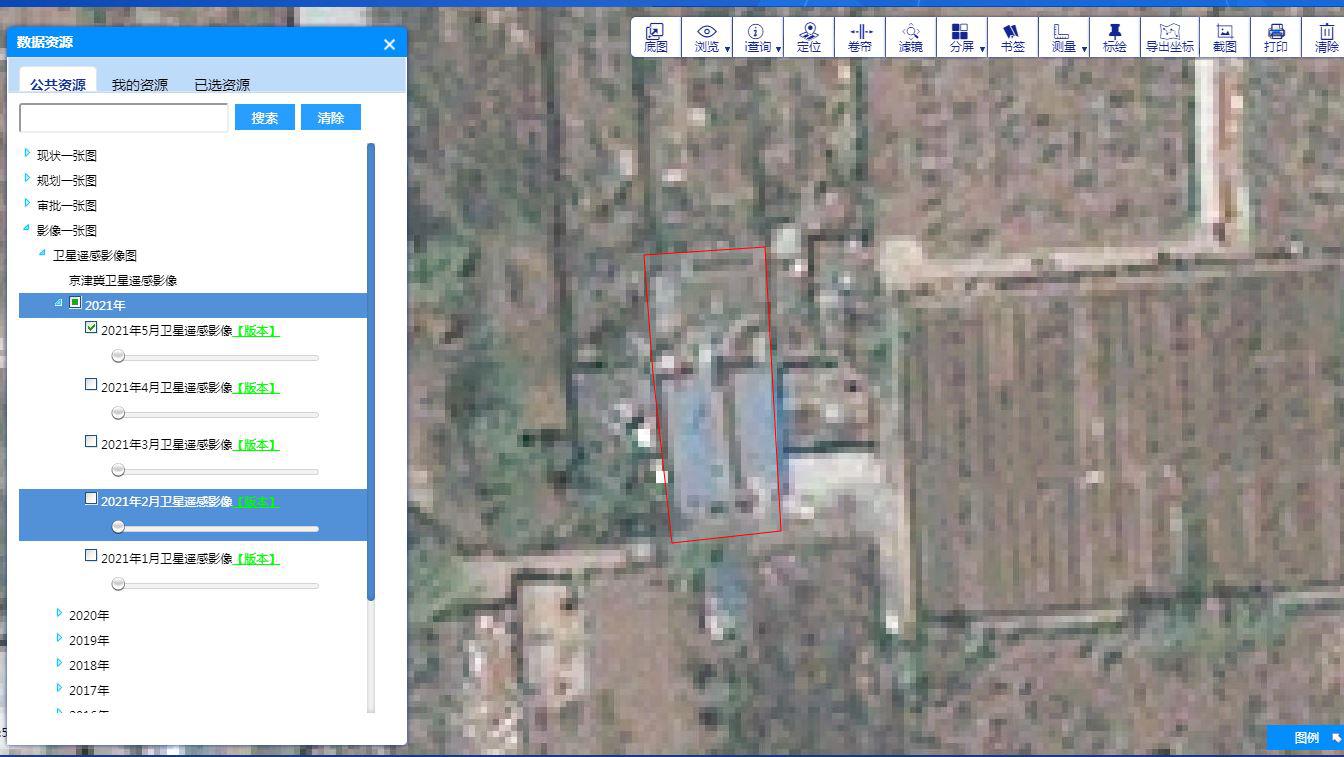Clear the map with the toolbar 清除 trash icon

[x=1326, y=32]
